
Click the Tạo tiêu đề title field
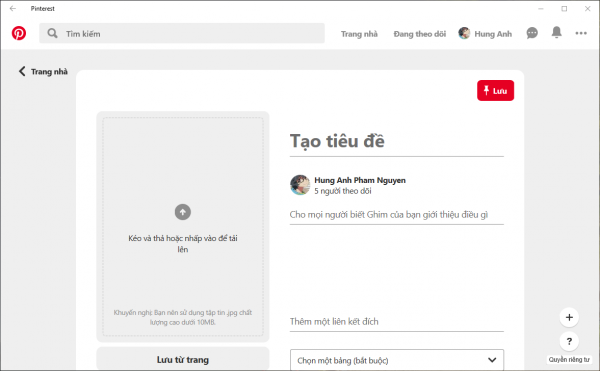point(397,141)
